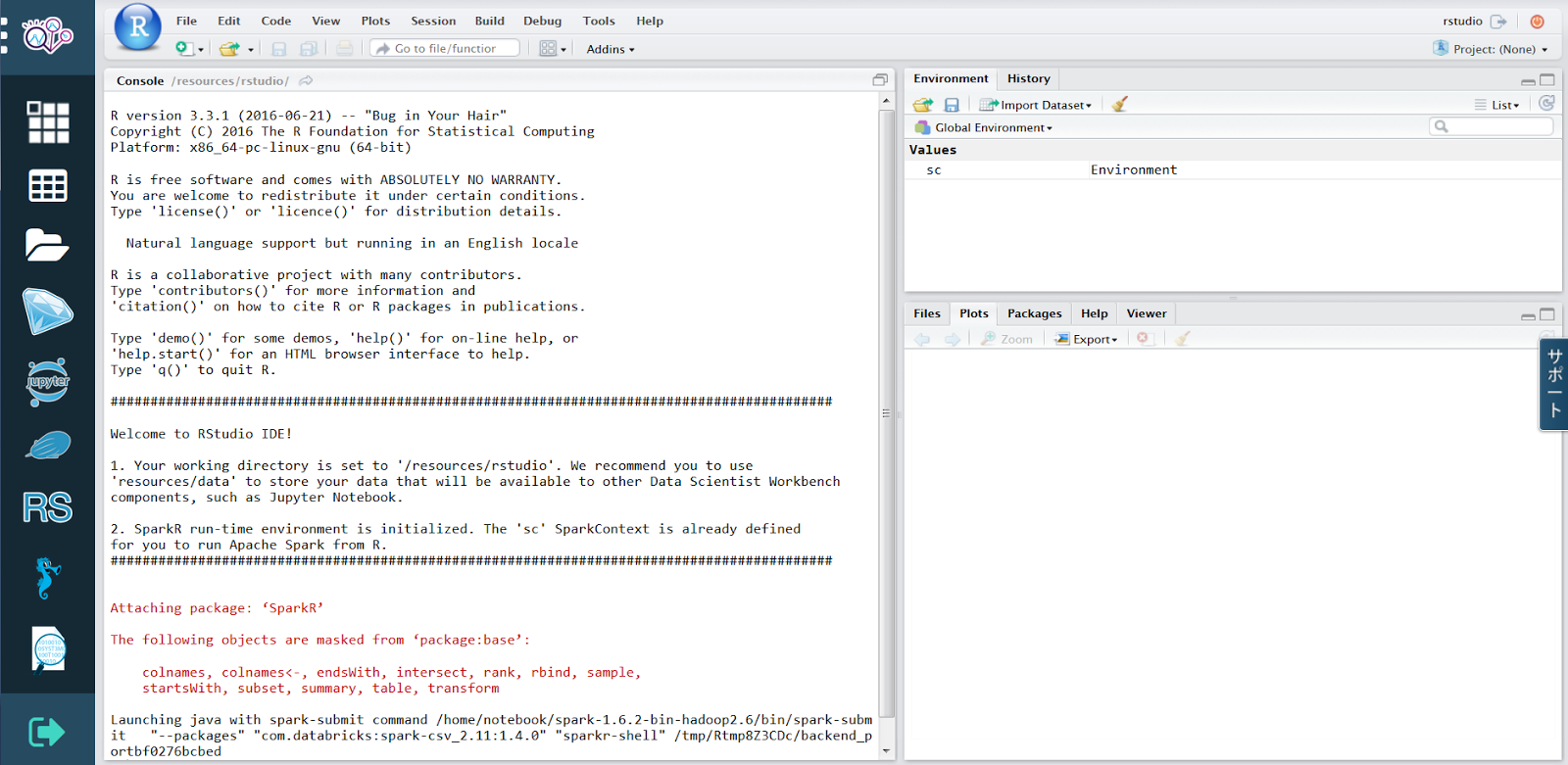This screenshot has height=765, width=1568.
Task: Open the Import Dataset dropdown
Action: point(1036,105)
